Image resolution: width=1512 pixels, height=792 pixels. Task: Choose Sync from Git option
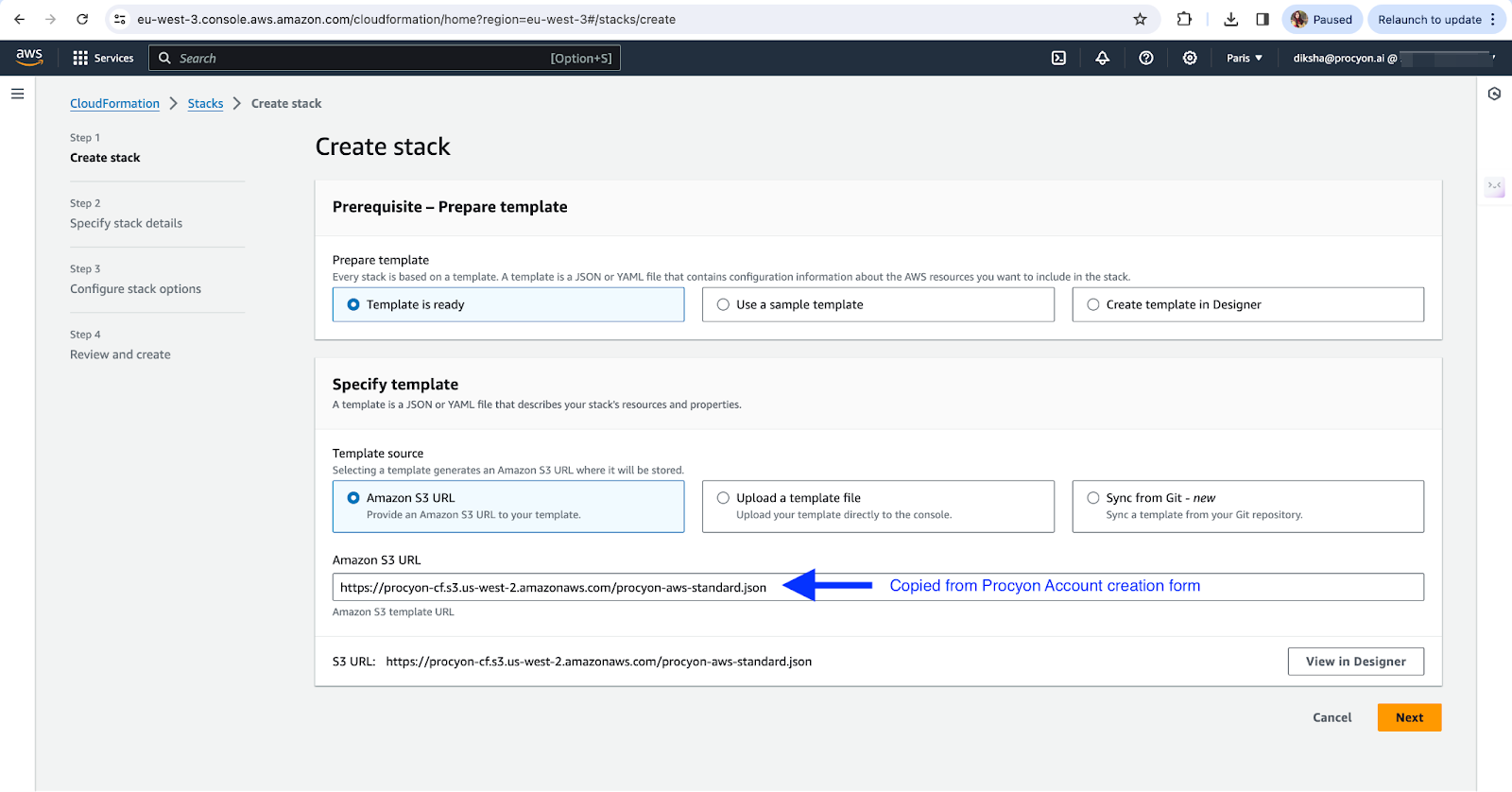coord(1093,498)
